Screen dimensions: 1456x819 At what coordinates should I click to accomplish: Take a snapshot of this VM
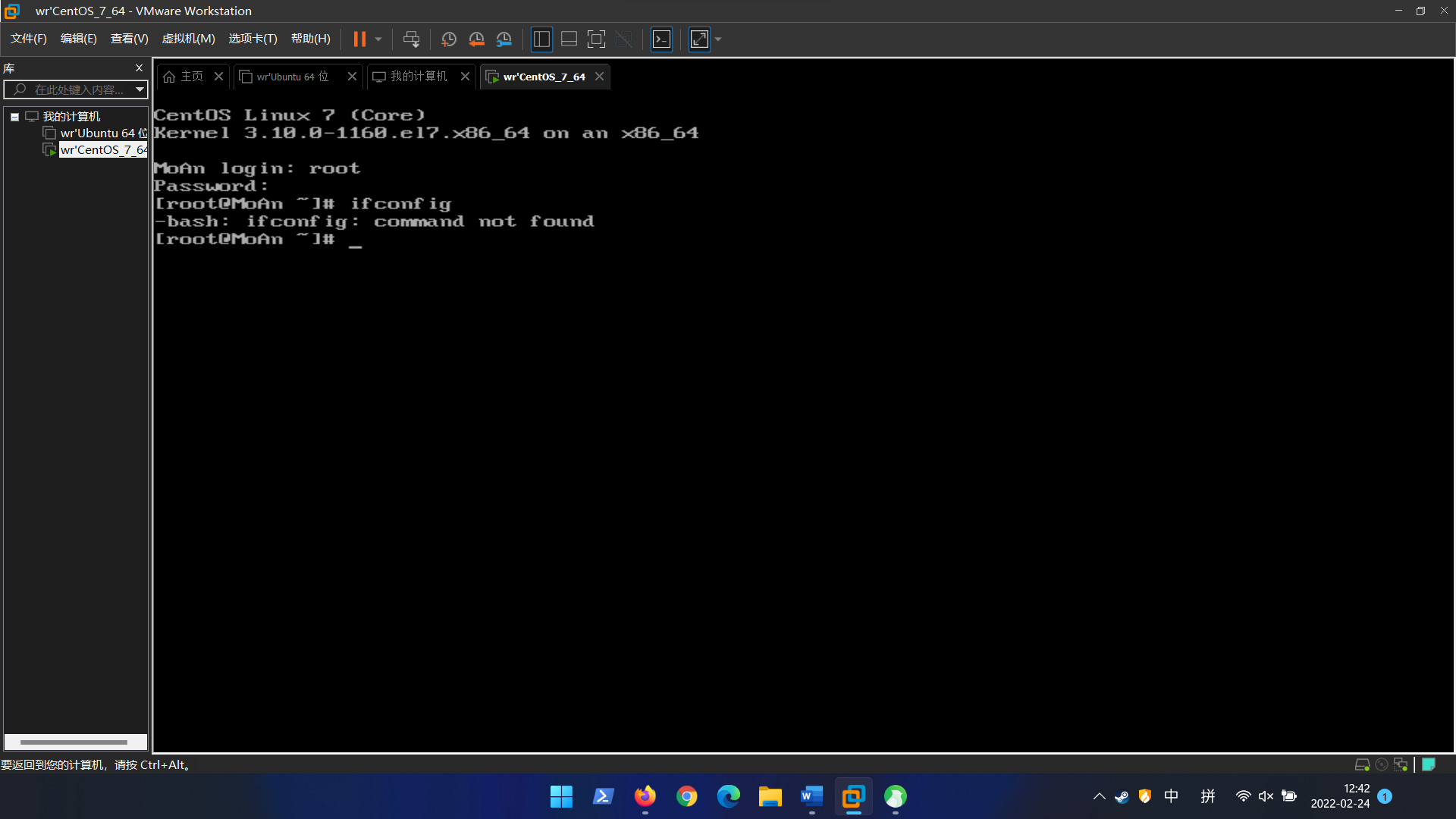point(449,39)
